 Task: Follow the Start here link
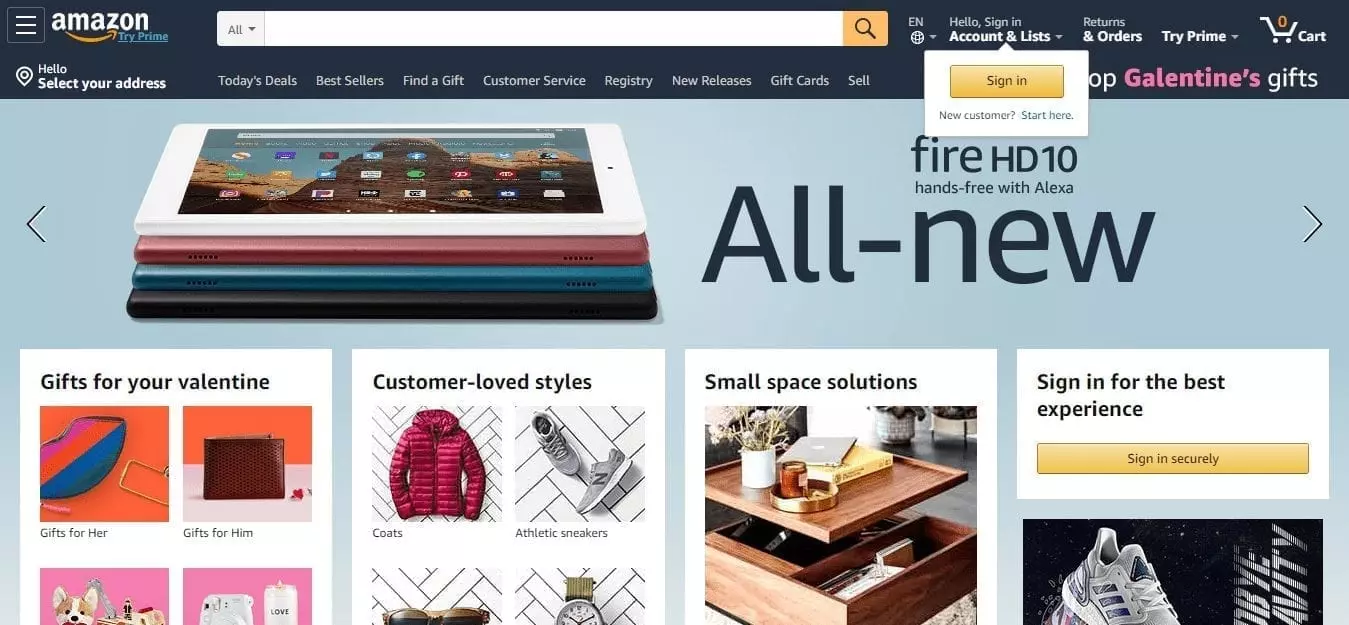(1047, 115)
